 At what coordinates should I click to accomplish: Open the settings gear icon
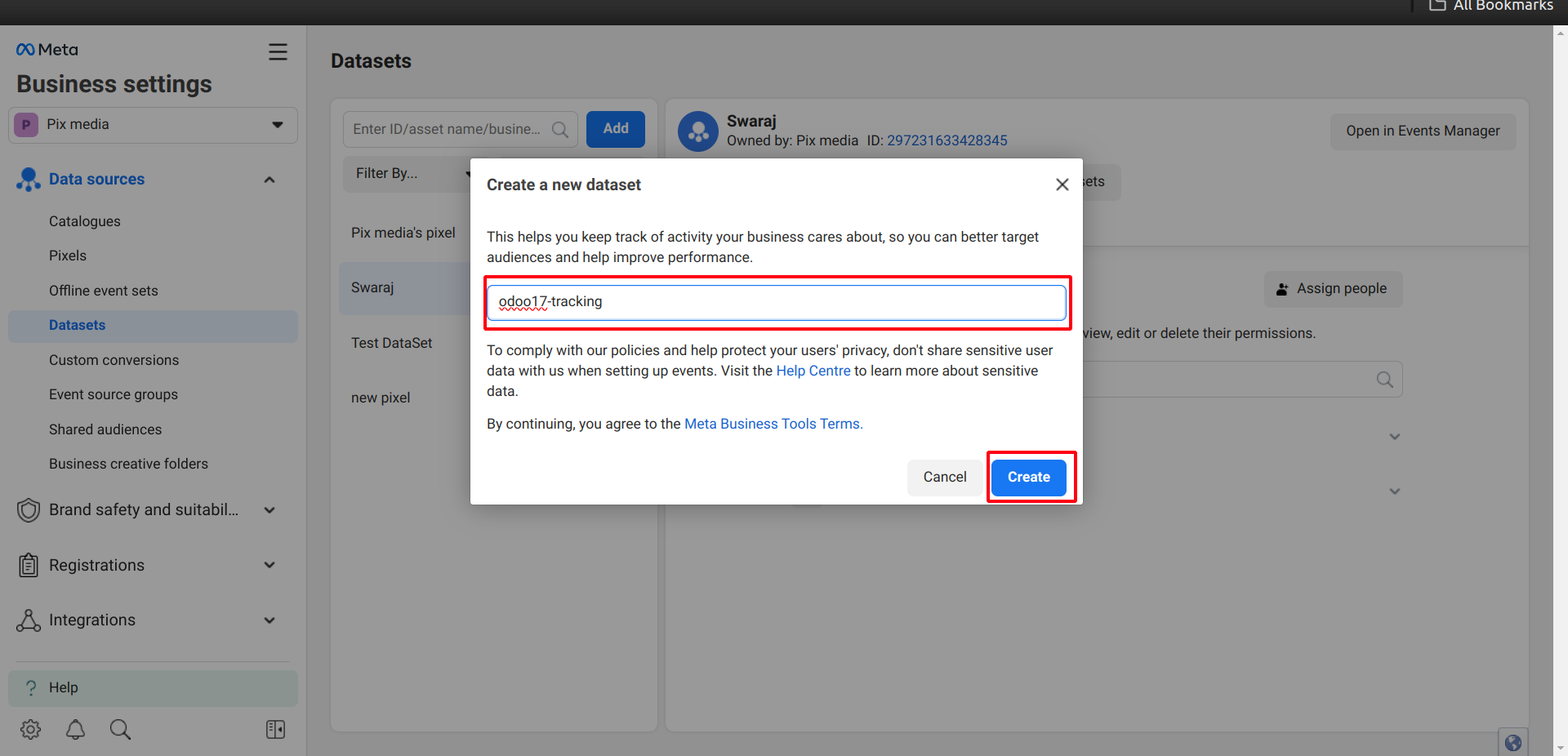(31, 729)
